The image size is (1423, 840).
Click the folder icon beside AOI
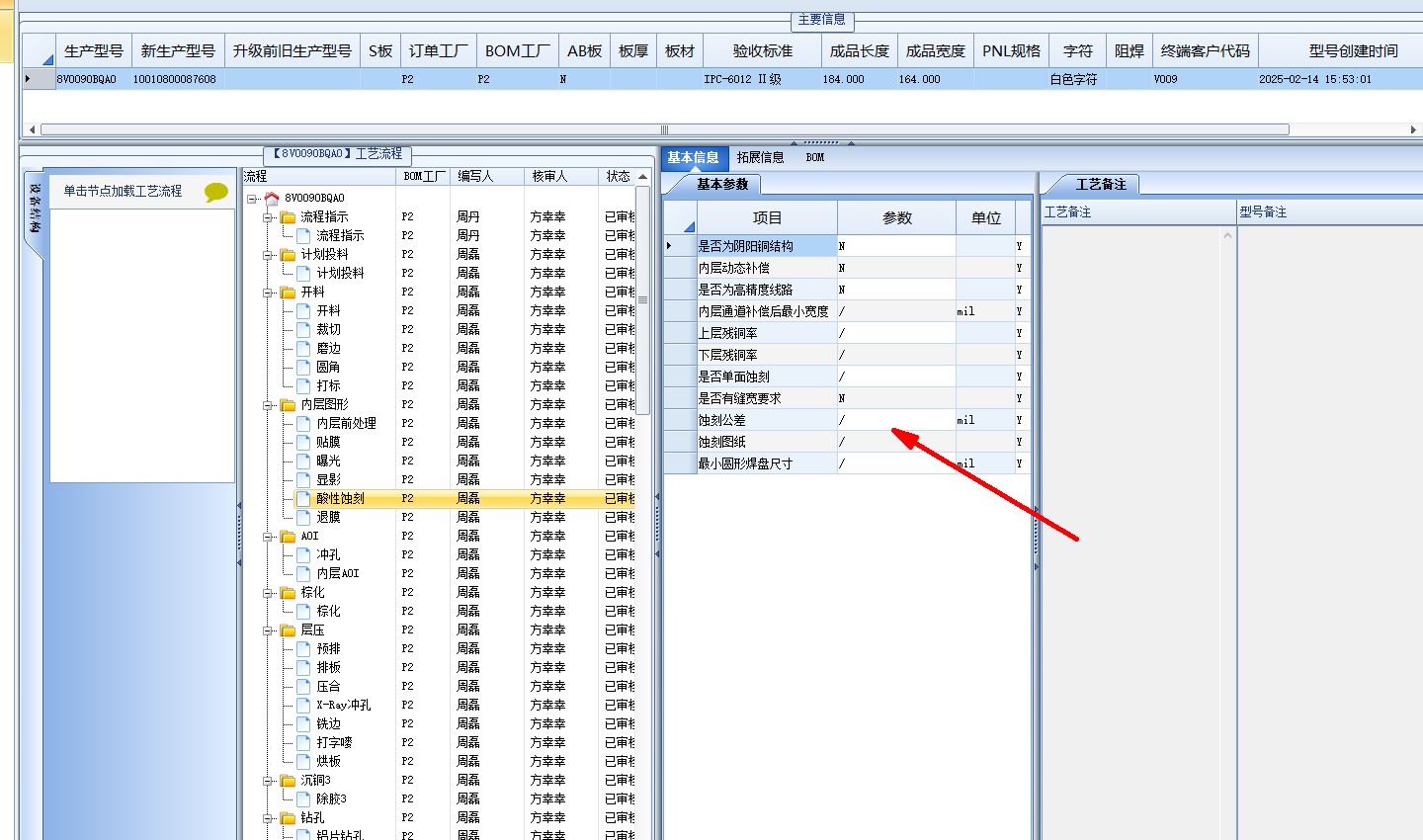(288, 536)
